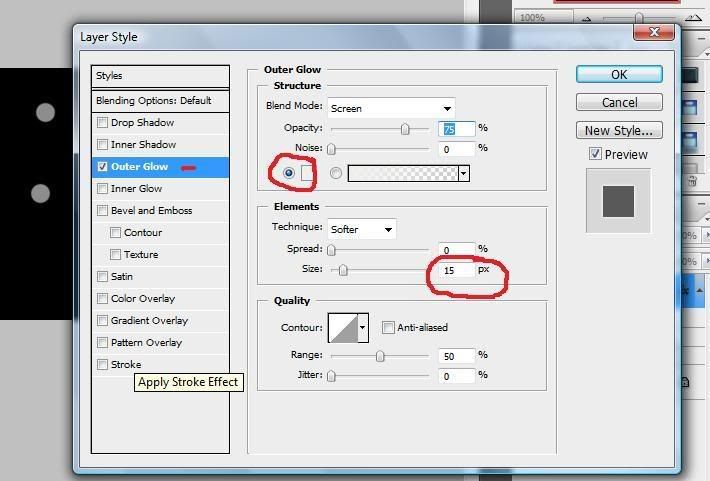Viewport: 710px width, 481px height.
Task: Open the Styles section in list
Action: 160,76
